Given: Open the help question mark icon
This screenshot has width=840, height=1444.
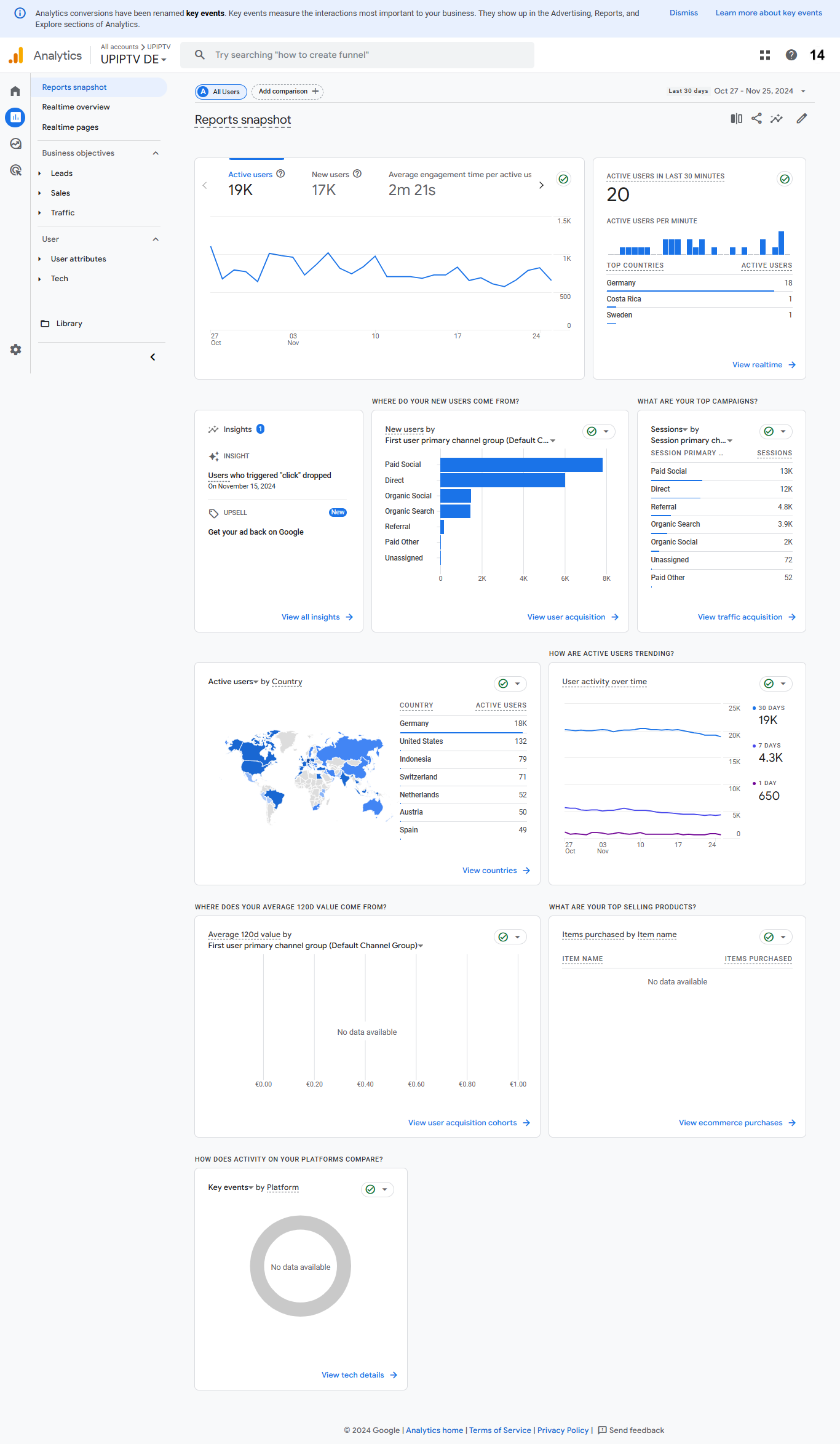Looking at the screenshot, I should (x=791, y=55).
